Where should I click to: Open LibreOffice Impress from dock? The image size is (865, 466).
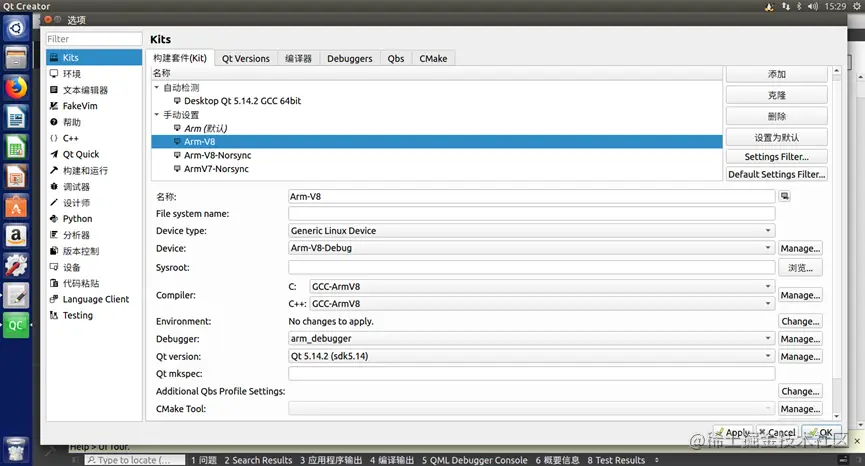tap(15, 177)
